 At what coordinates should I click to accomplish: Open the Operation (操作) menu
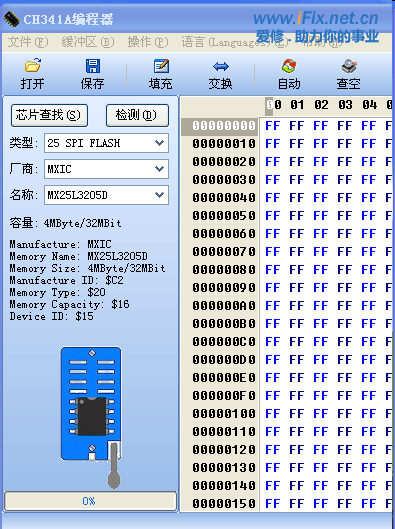click(x=148, y=42)
